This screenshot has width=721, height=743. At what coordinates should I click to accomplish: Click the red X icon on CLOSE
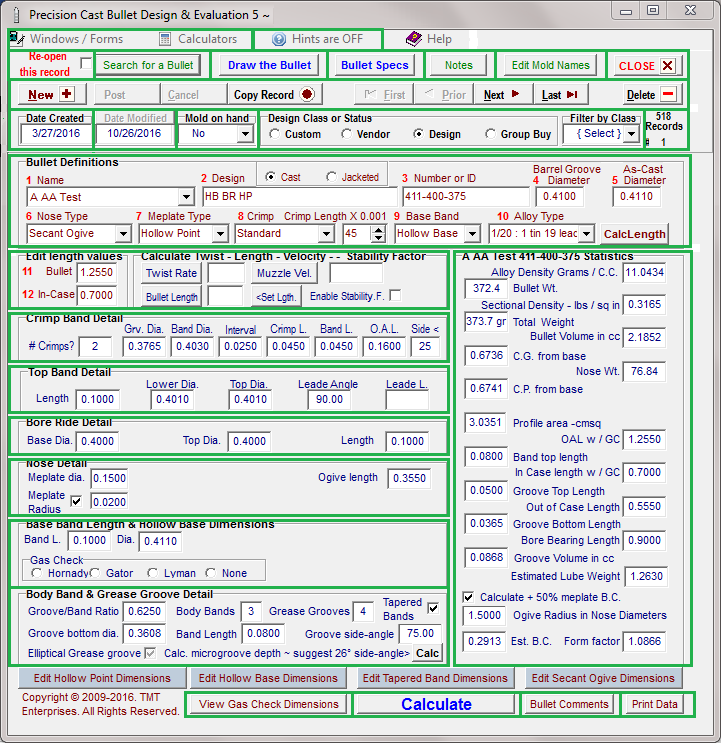tap(667, 65)
